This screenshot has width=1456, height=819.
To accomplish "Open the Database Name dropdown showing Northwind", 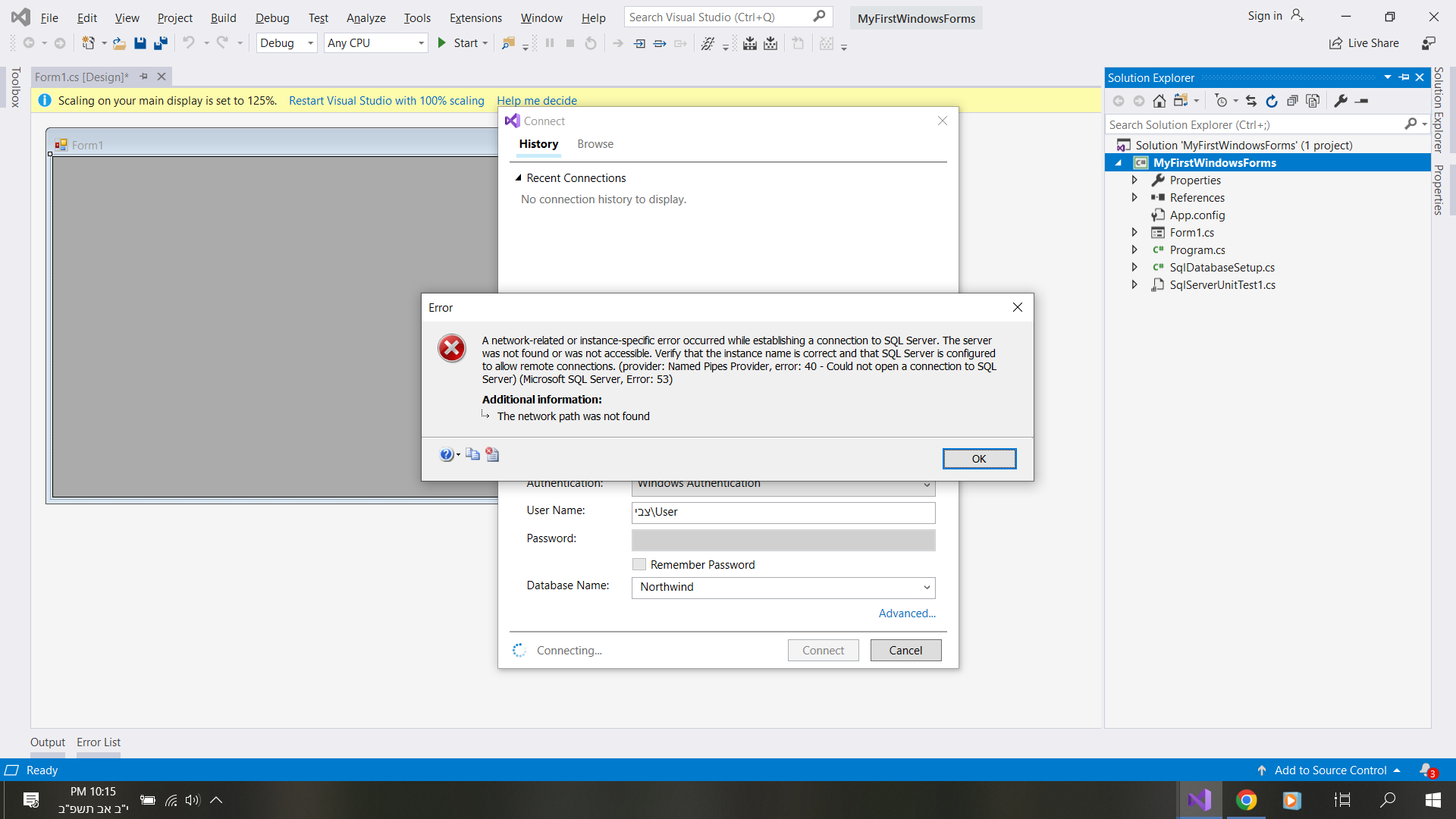I will pos(926,587).
